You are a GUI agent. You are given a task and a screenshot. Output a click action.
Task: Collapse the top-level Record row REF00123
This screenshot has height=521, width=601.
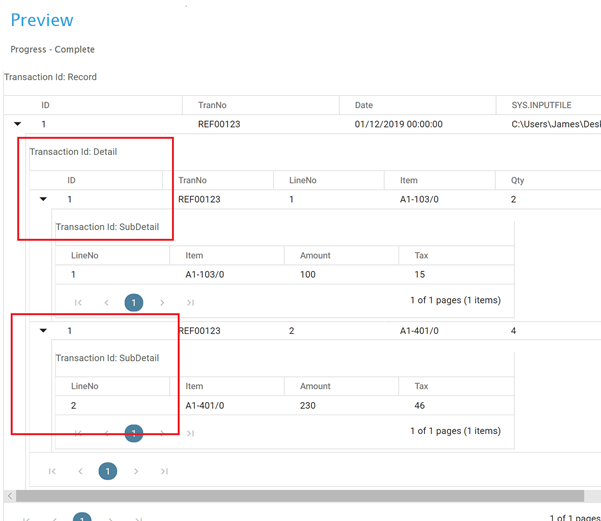point(18,125)
